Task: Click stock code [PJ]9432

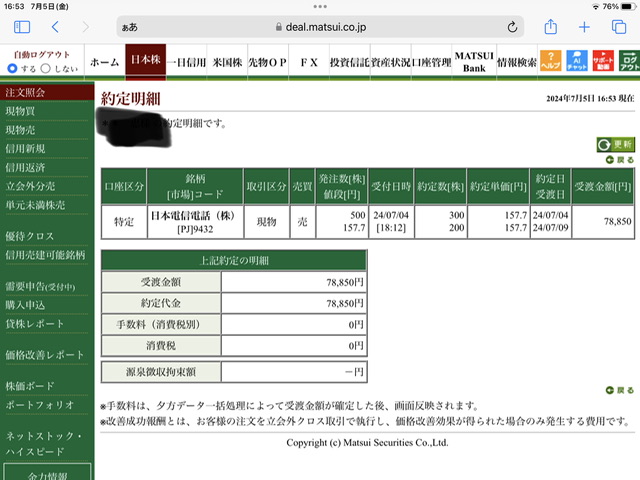Action: [195, 229]
